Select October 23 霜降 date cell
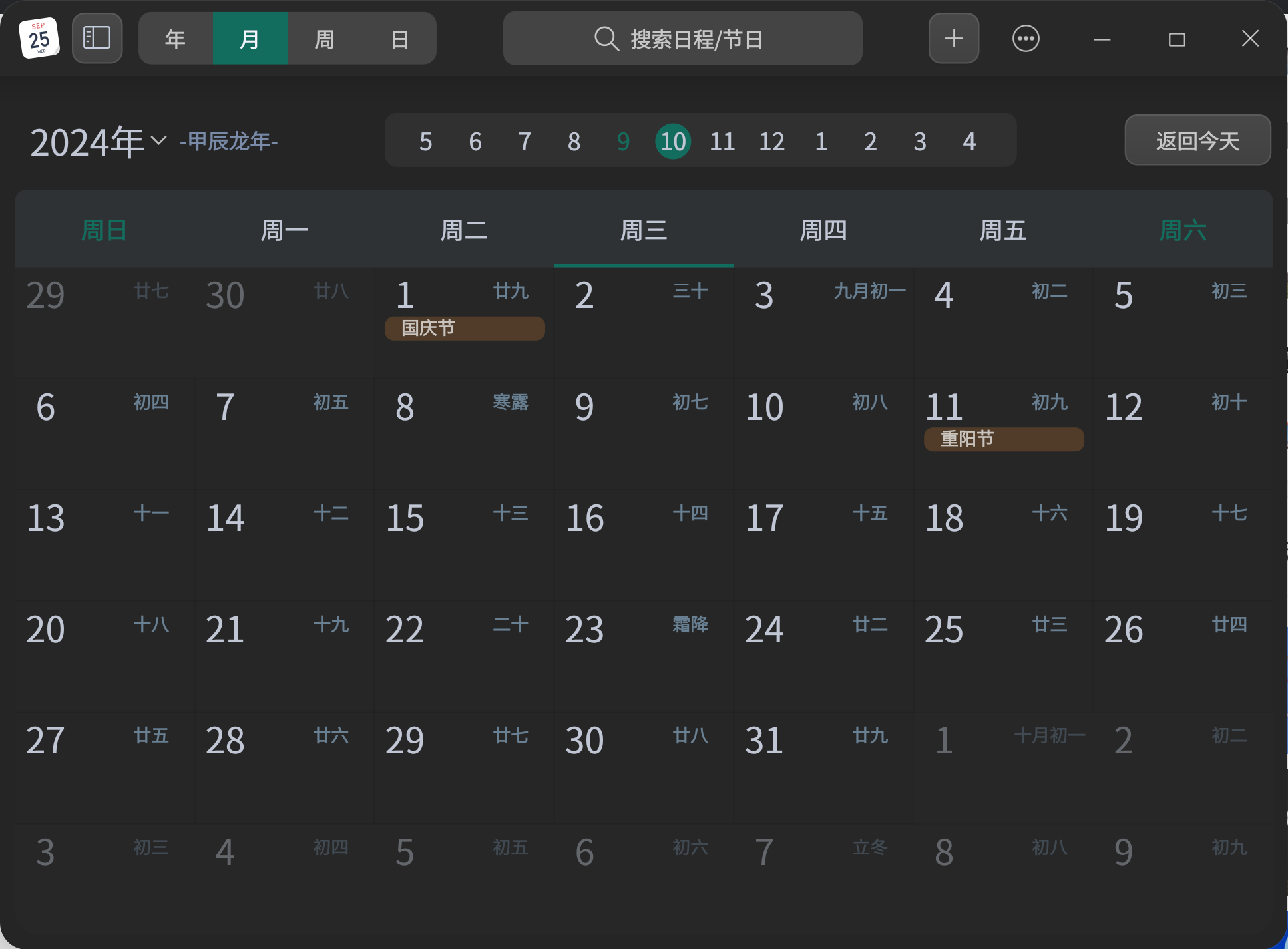Viewport: 1288px width, 949px height. 643,656
